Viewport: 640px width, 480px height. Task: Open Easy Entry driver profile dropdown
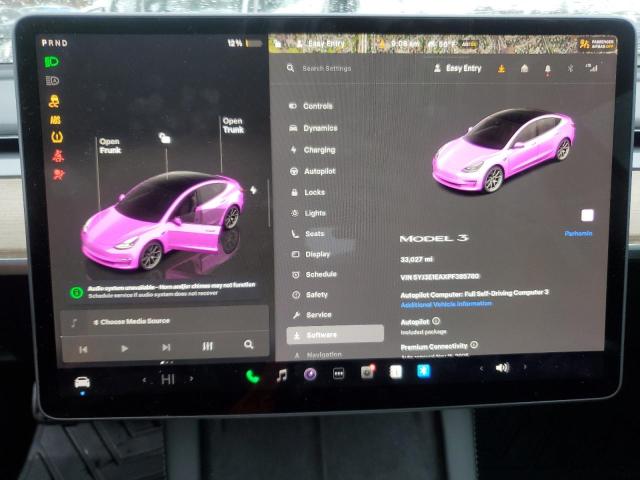coord(457,69)
